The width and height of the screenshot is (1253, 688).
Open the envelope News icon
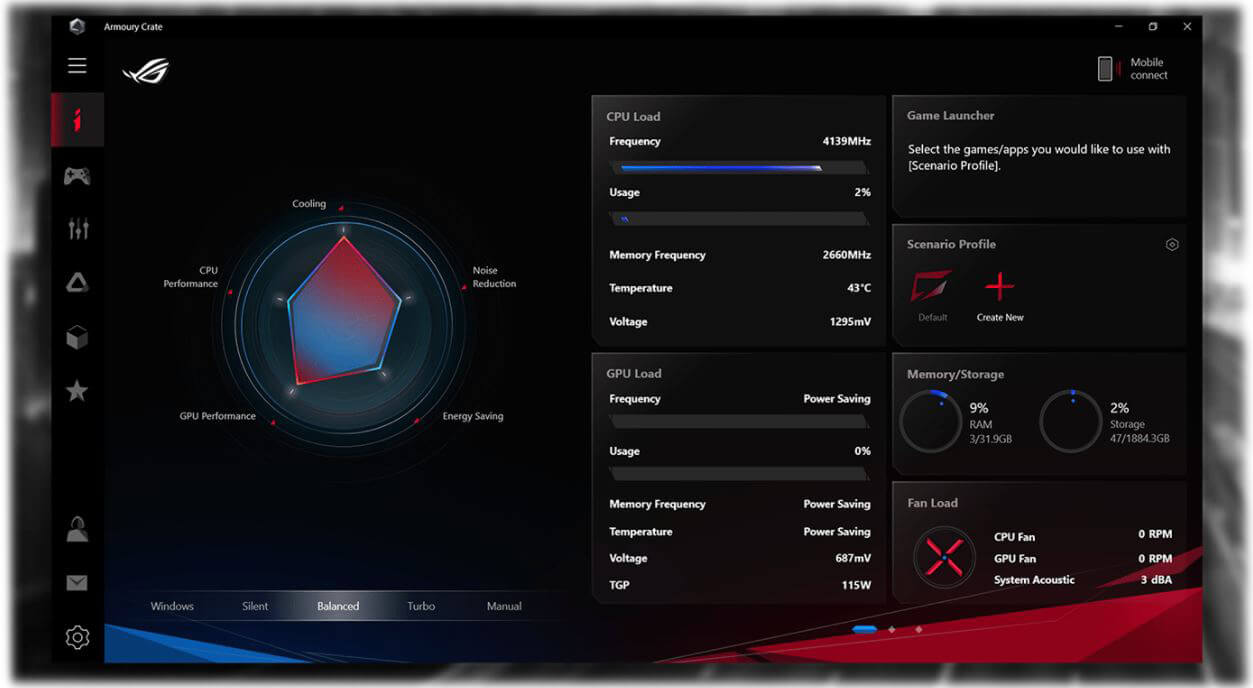pos(77,583)
